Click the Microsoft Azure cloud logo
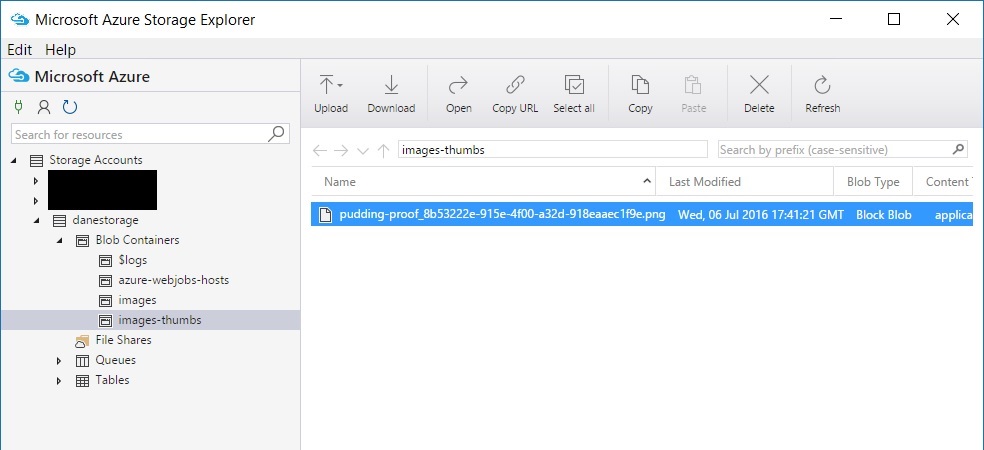This screenshot has height=450, width=984. pyautogui.click(x=18, y=77)
